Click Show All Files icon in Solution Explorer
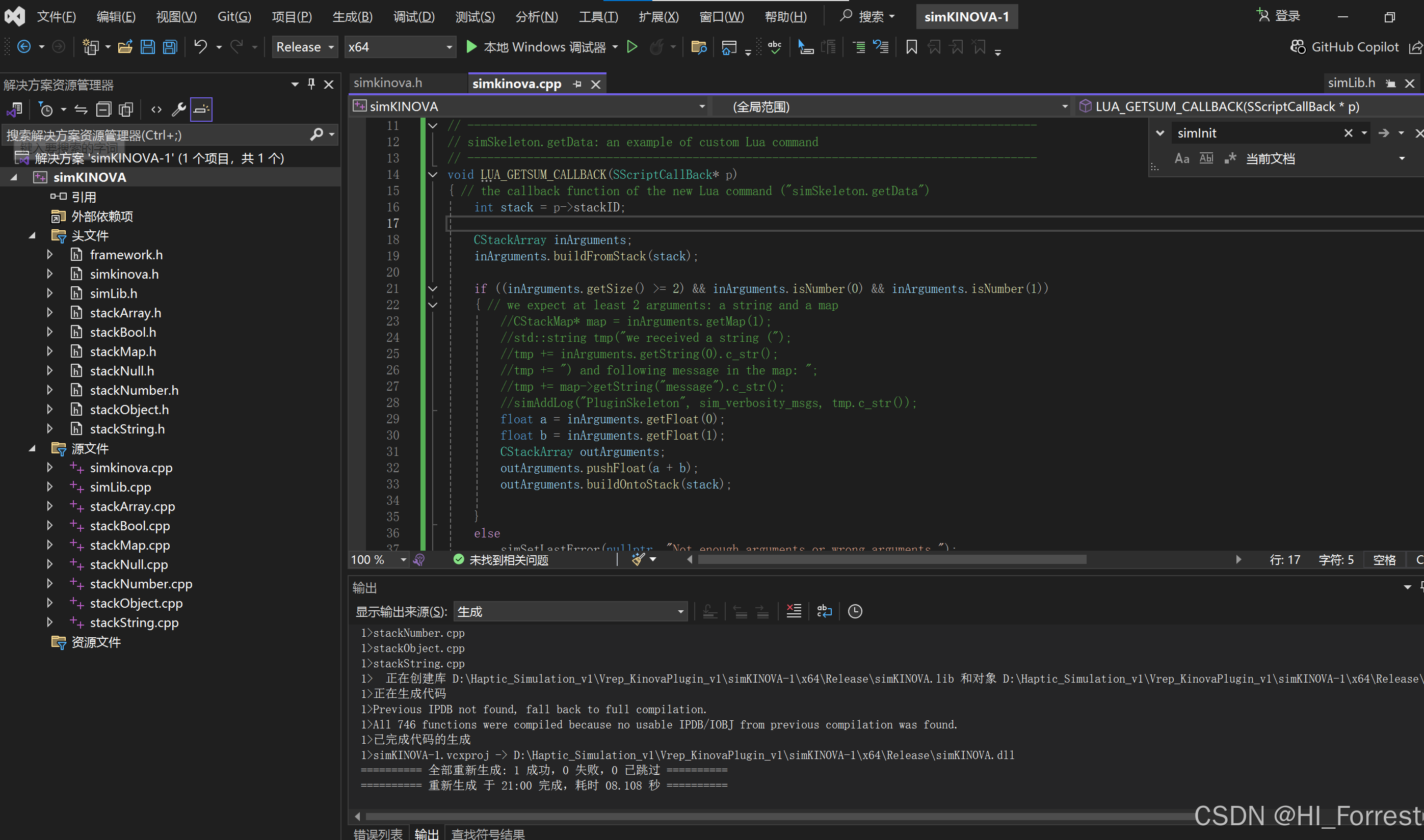The width and height of the screenshot is (1424, 840). 126,109
